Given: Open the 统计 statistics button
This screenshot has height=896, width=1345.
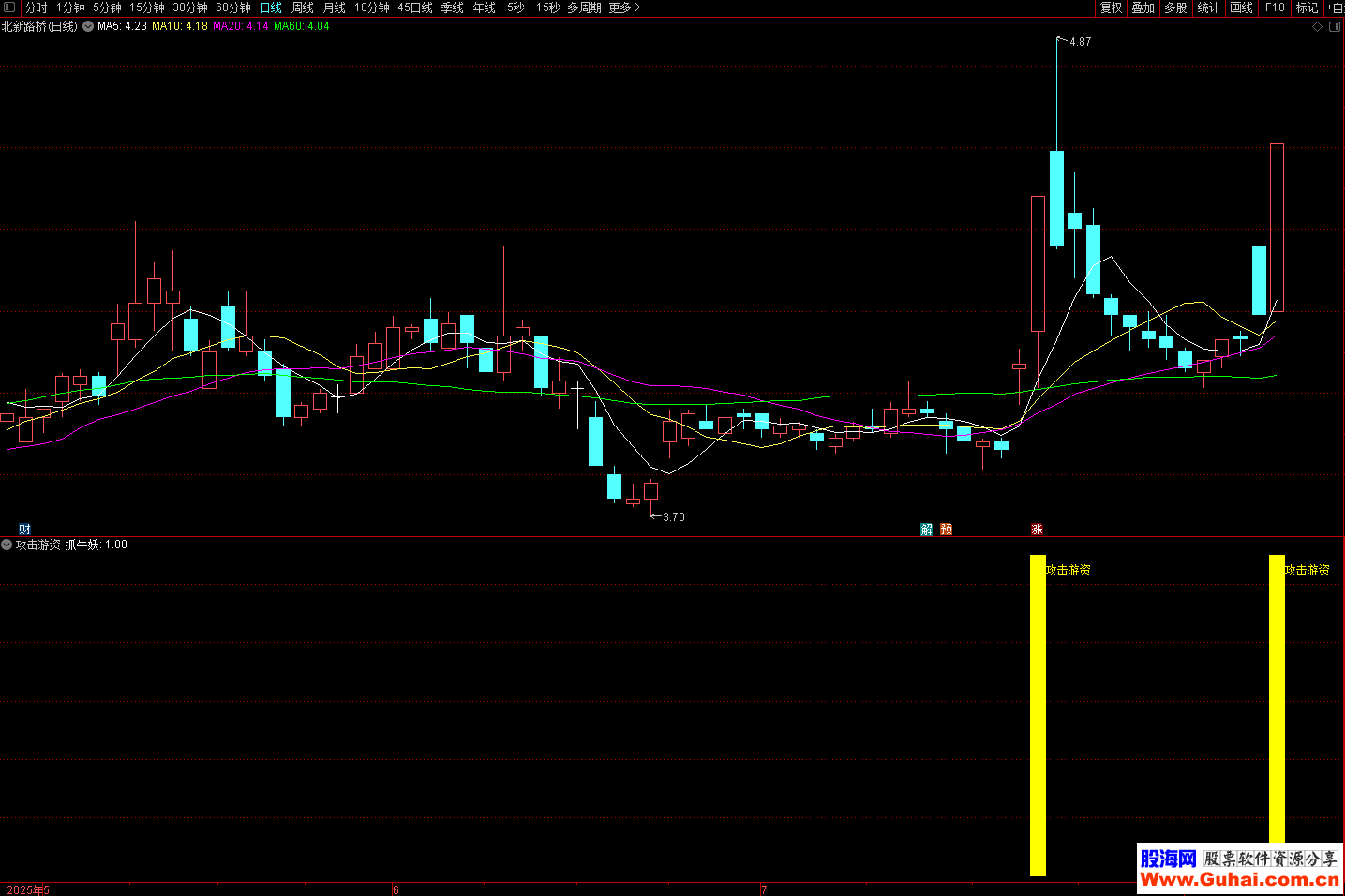Looking at the screenshot, I should [x=1209, y=7].
